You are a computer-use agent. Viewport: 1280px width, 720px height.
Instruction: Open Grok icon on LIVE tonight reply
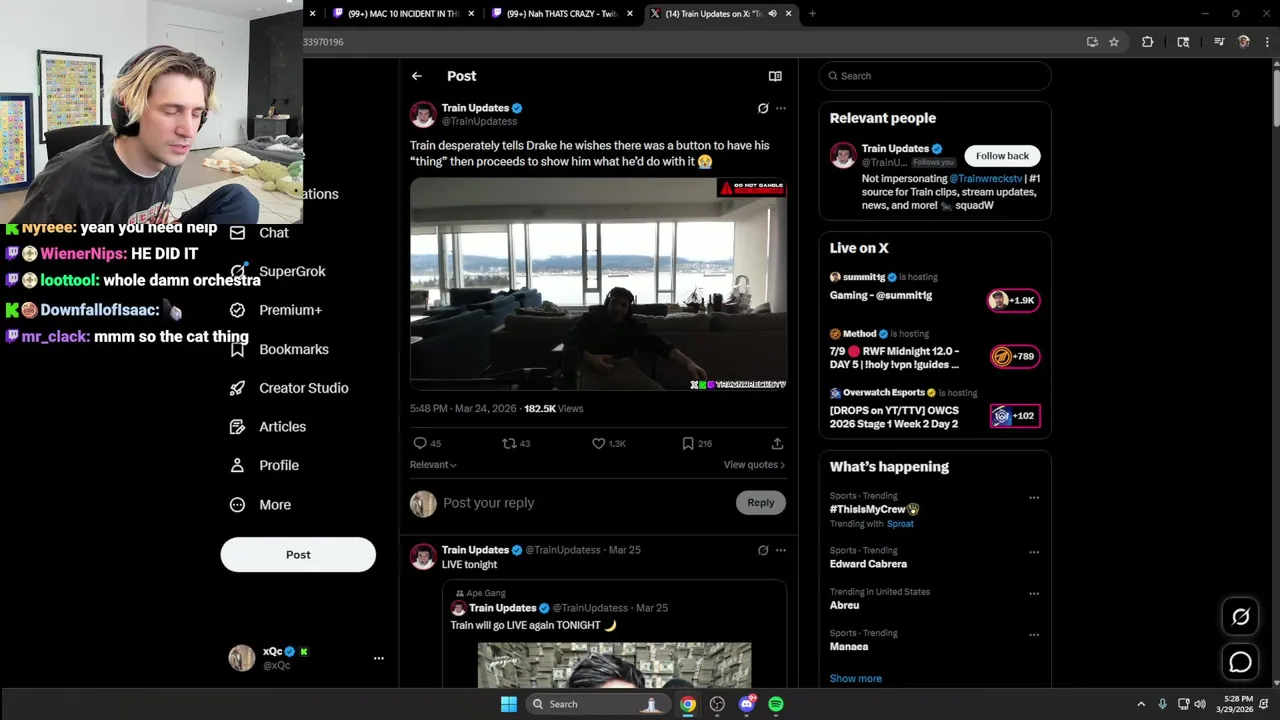tap(763, 550)
